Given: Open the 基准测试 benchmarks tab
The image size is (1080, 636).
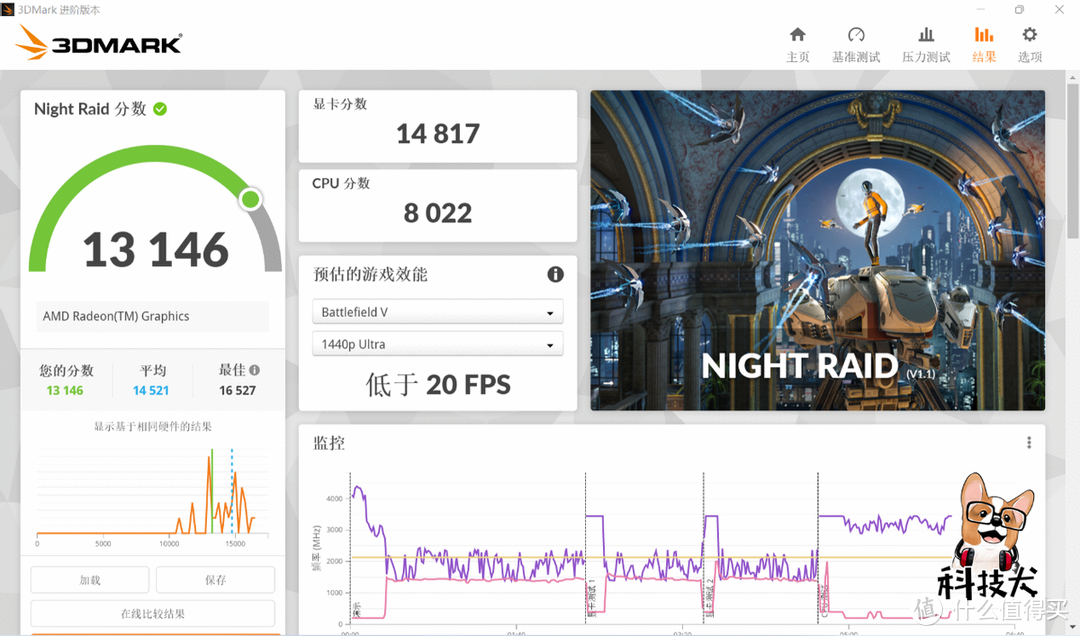Looking at the screenshot, I should 856,44.
